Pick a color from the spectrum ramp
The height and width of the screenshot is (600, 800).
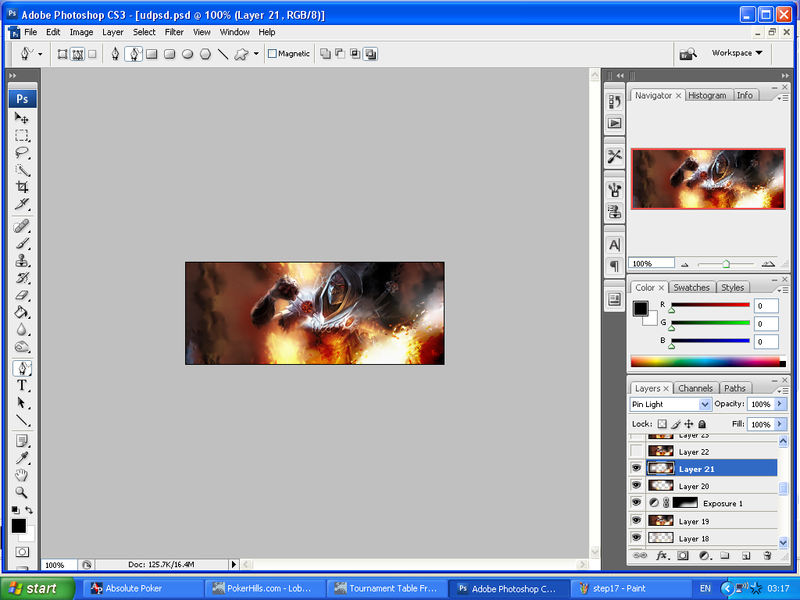[x=707, y=362]
